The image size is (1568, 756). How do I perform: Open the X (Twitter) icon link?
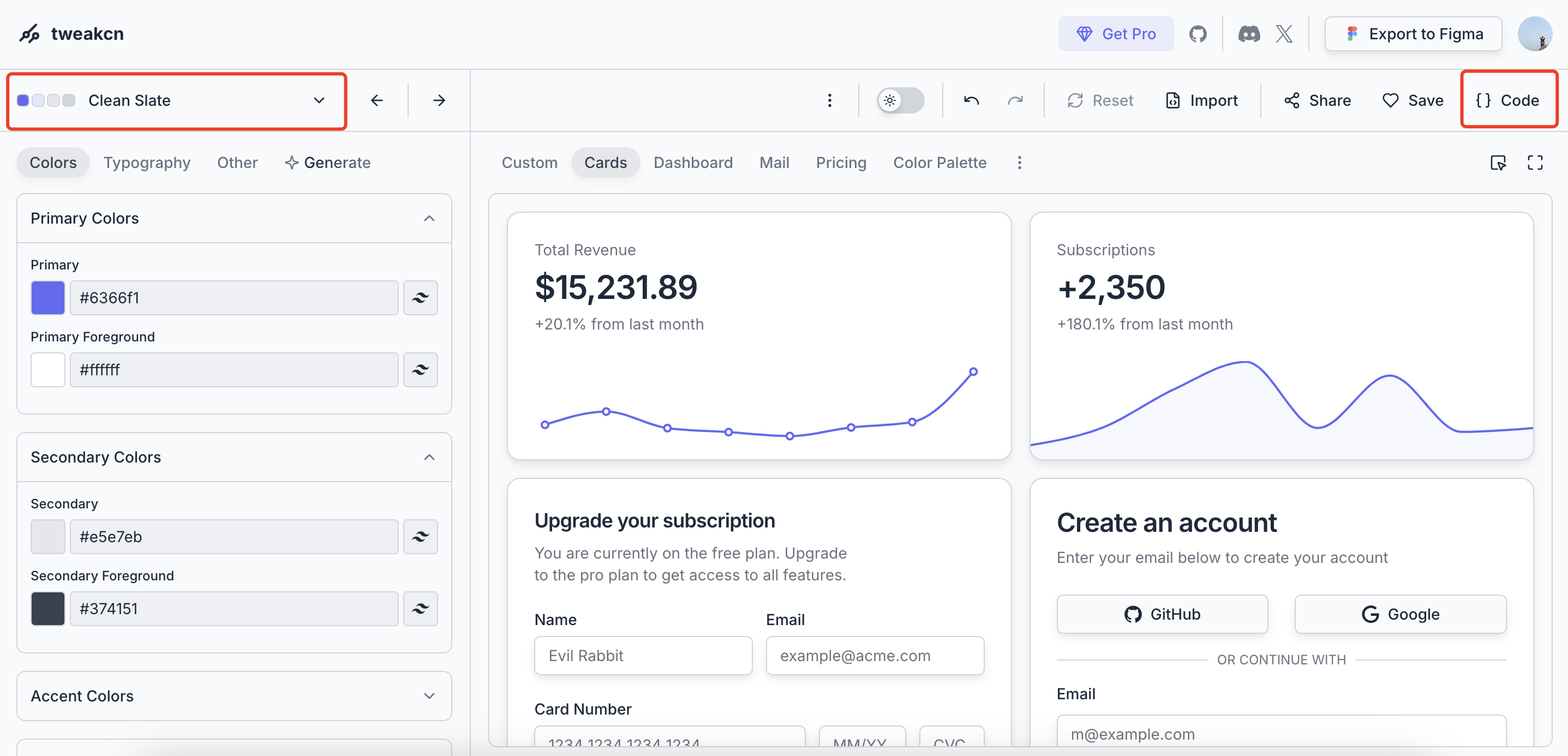click(1284, 34)
